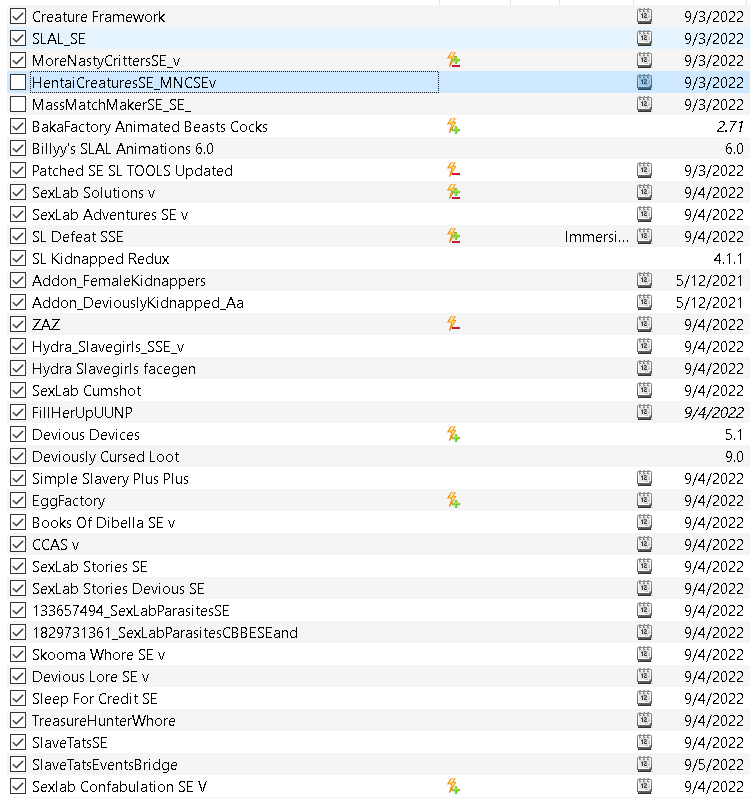
Task: Select the Skooma Whore SE v name
Action: click(99, 654)
